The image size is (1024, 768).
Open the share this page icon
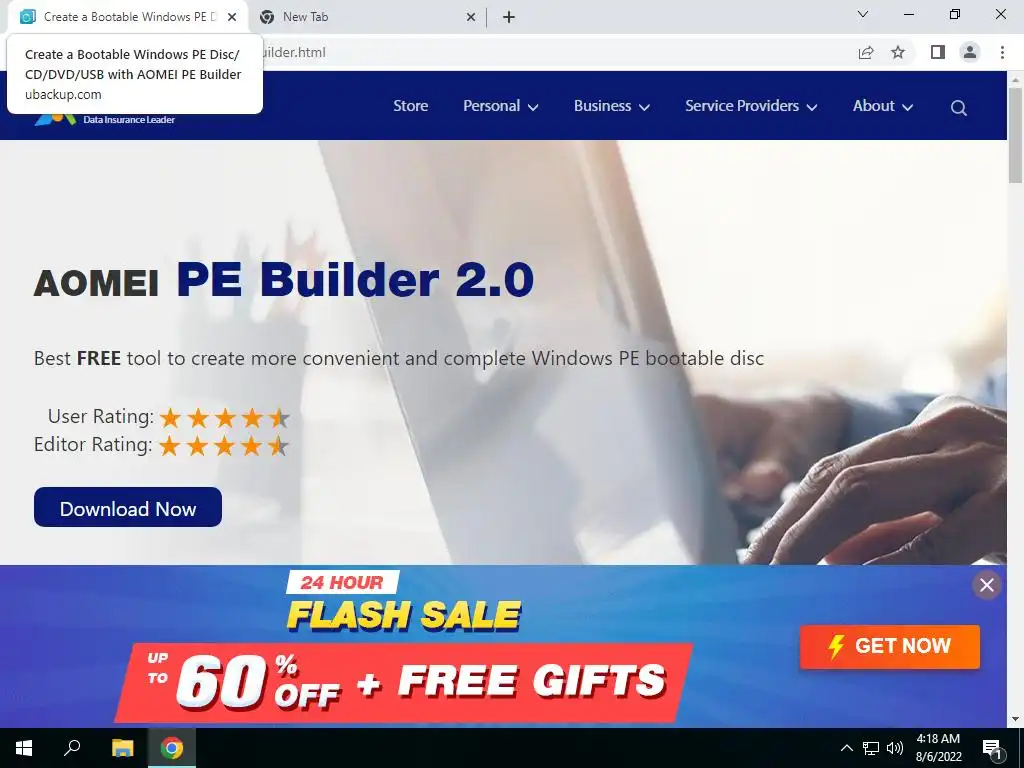point(866,52)
